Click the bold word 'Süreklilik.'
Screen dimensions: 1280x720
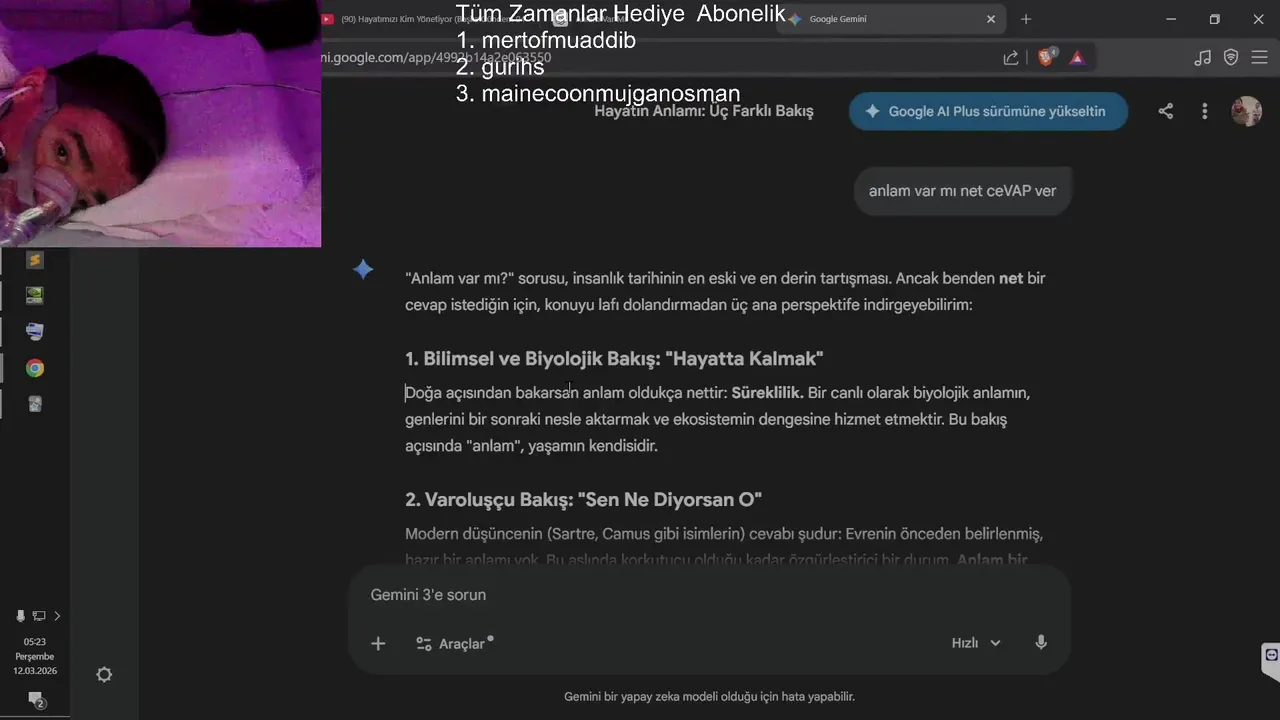(x=767, y=393)
